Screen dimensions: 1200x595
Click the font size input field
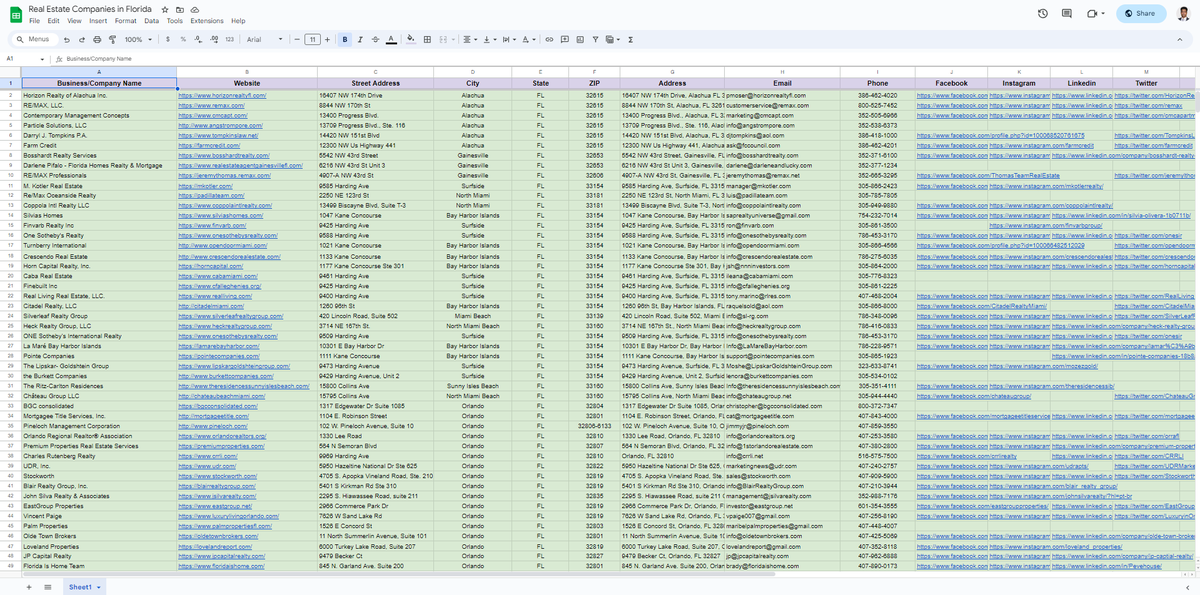[313, 39]
